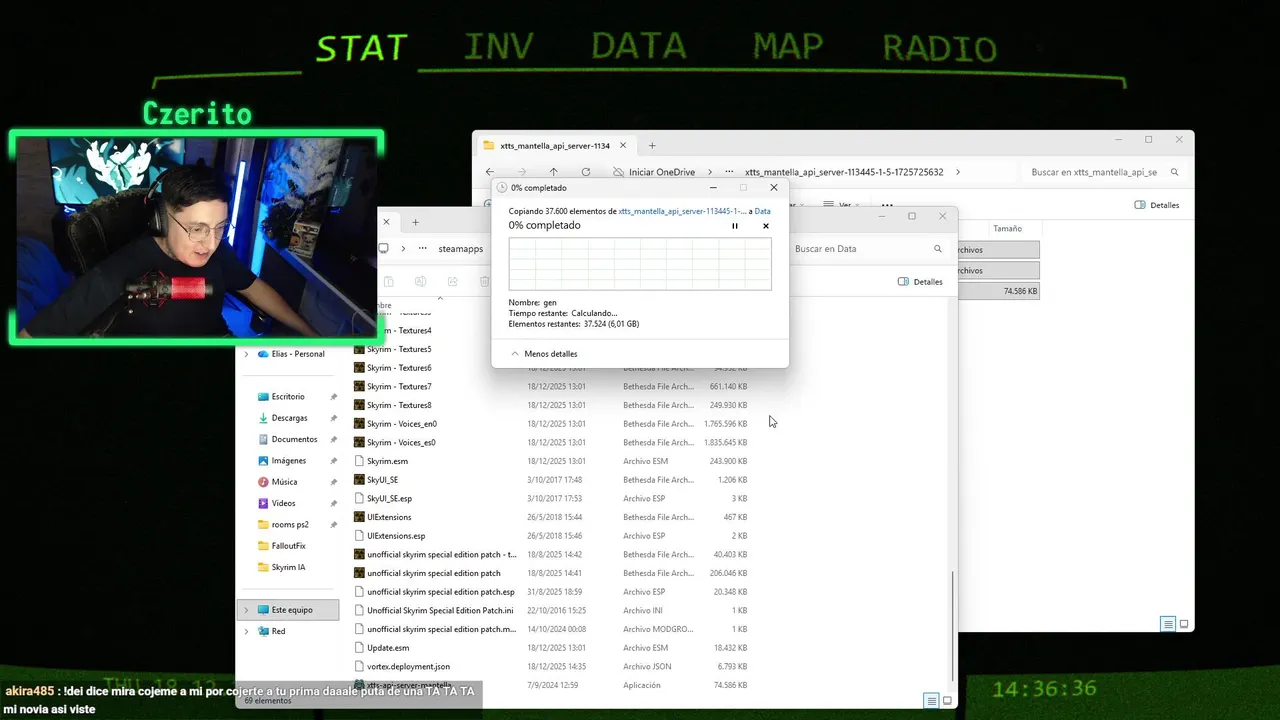This screenshot has height=720, width=1280.
Task: Expand the Elias - Personal OneDrive node
Action: click(x=247, y=354)
